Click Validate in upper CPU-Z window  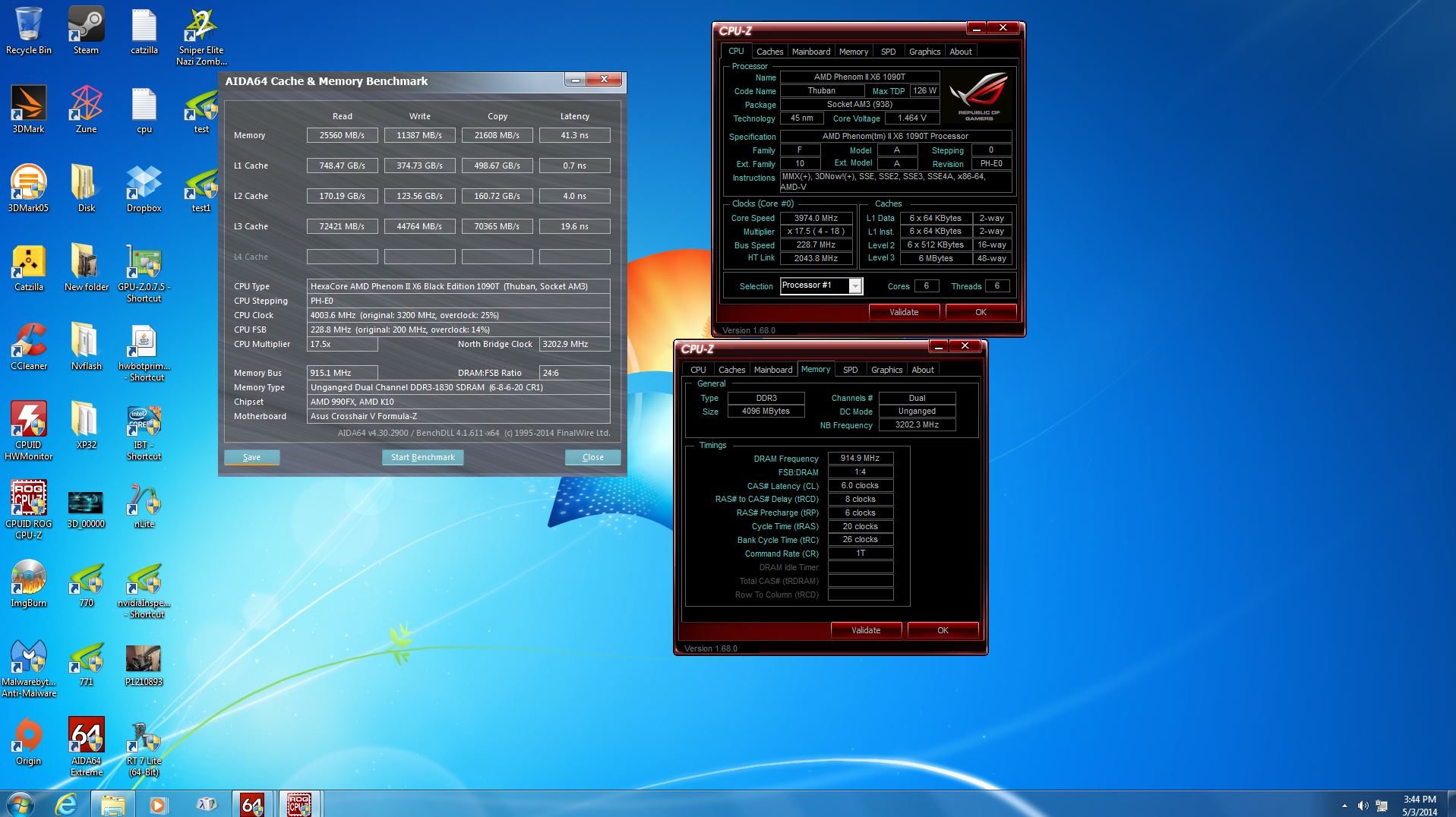(x=904, y=312)
